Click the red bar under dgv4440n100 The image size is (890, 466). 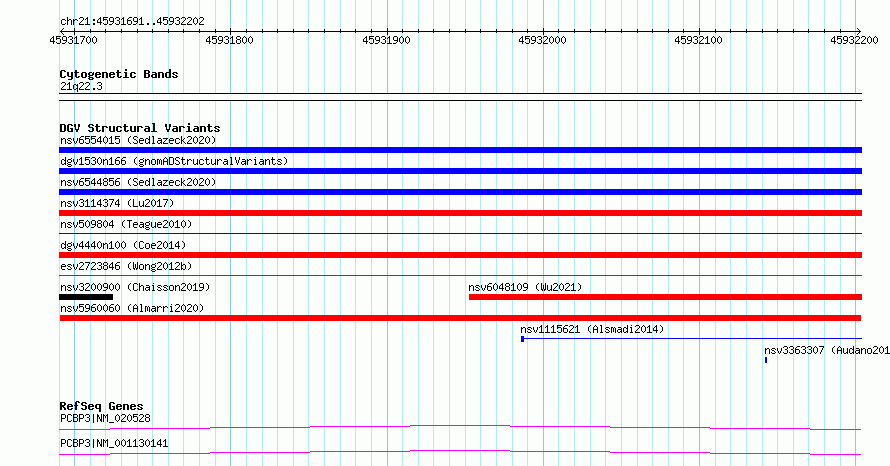460,255
